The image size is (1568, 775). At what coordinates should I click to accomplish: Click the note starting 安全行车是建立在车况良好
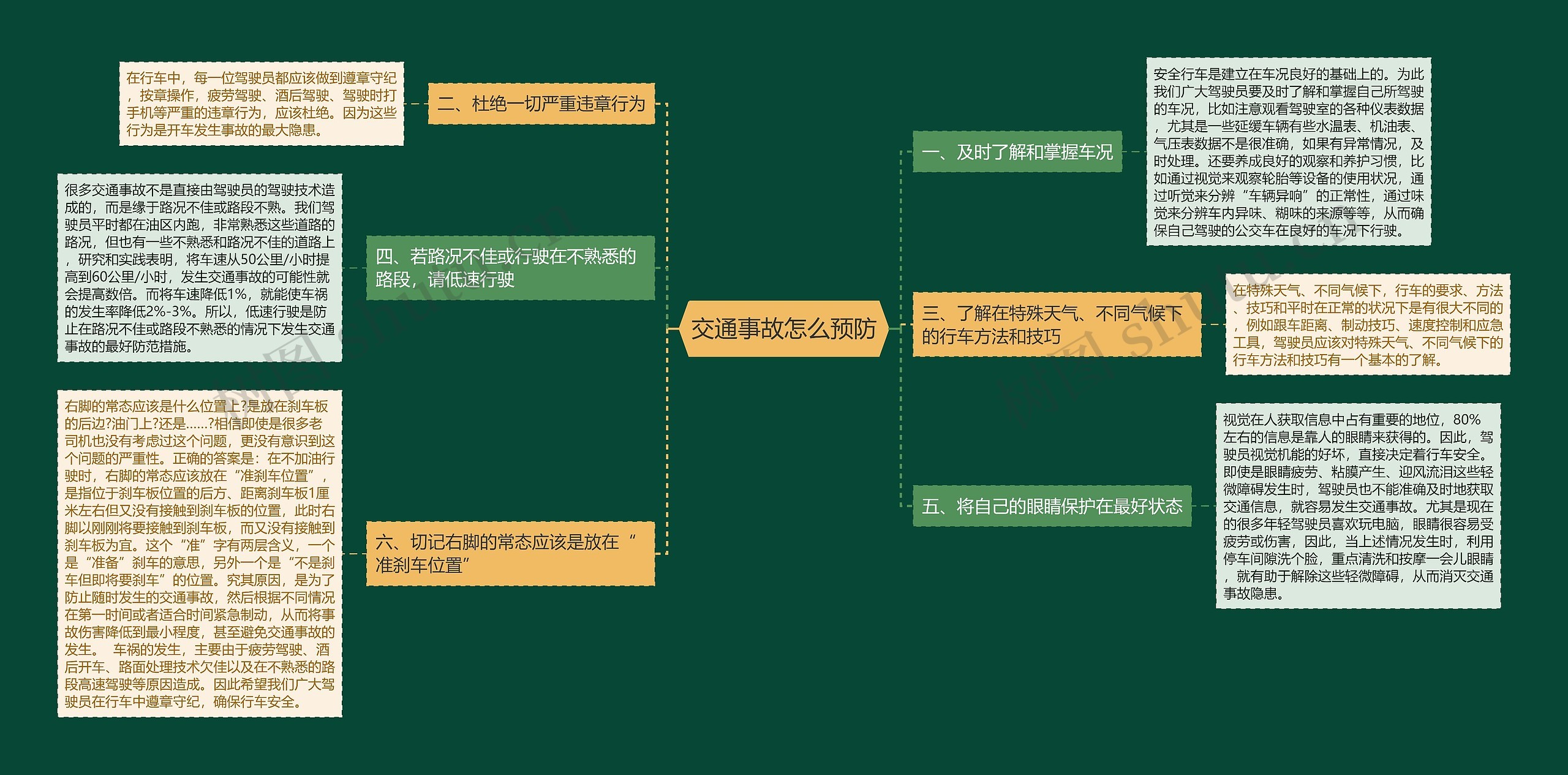pos(1289,152)
